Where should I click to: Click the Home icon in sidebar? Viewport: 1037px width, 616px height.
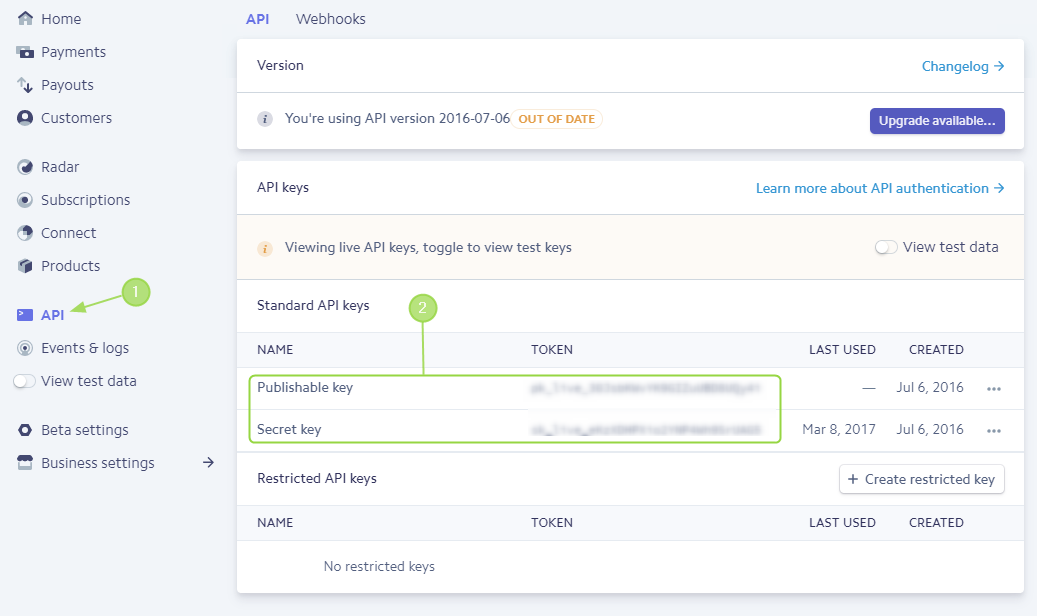pyautogui.click(x=26, y=19)
